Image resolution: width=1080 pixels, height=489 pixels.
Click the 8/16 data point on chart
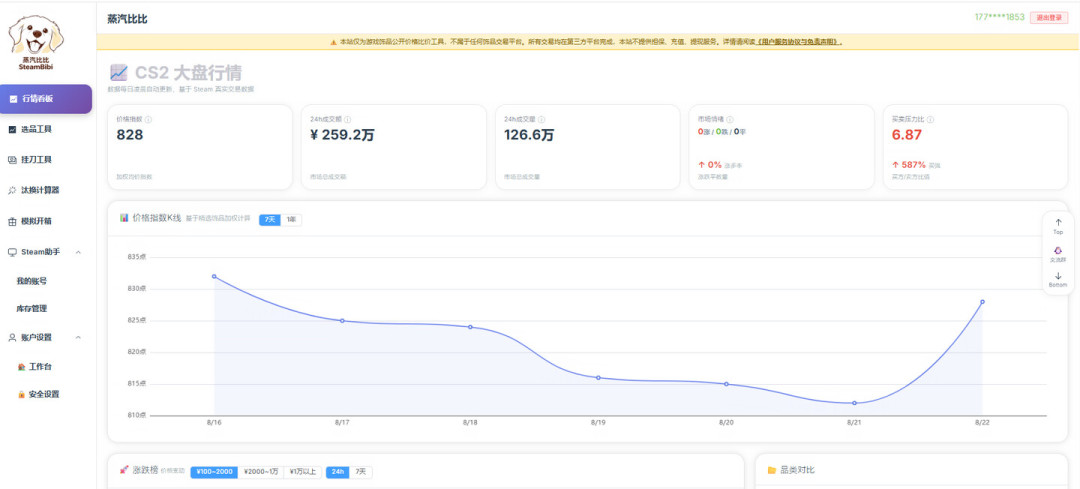pos(214,276)
